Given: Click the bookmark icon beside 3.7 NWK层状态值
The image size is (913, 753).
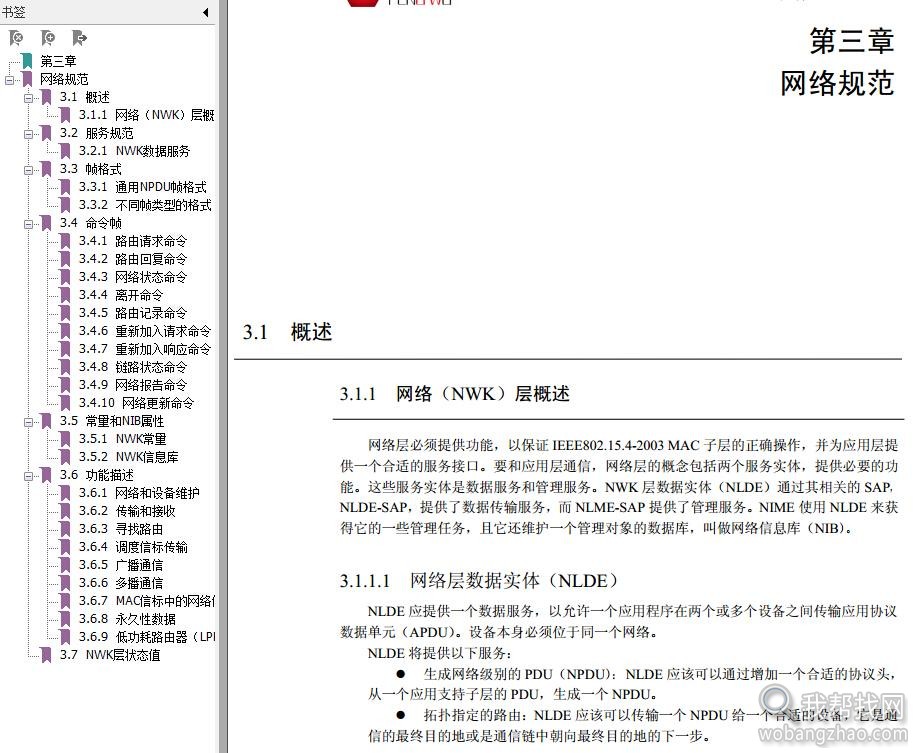Looking at the screenshot, I should pos(46,655).
